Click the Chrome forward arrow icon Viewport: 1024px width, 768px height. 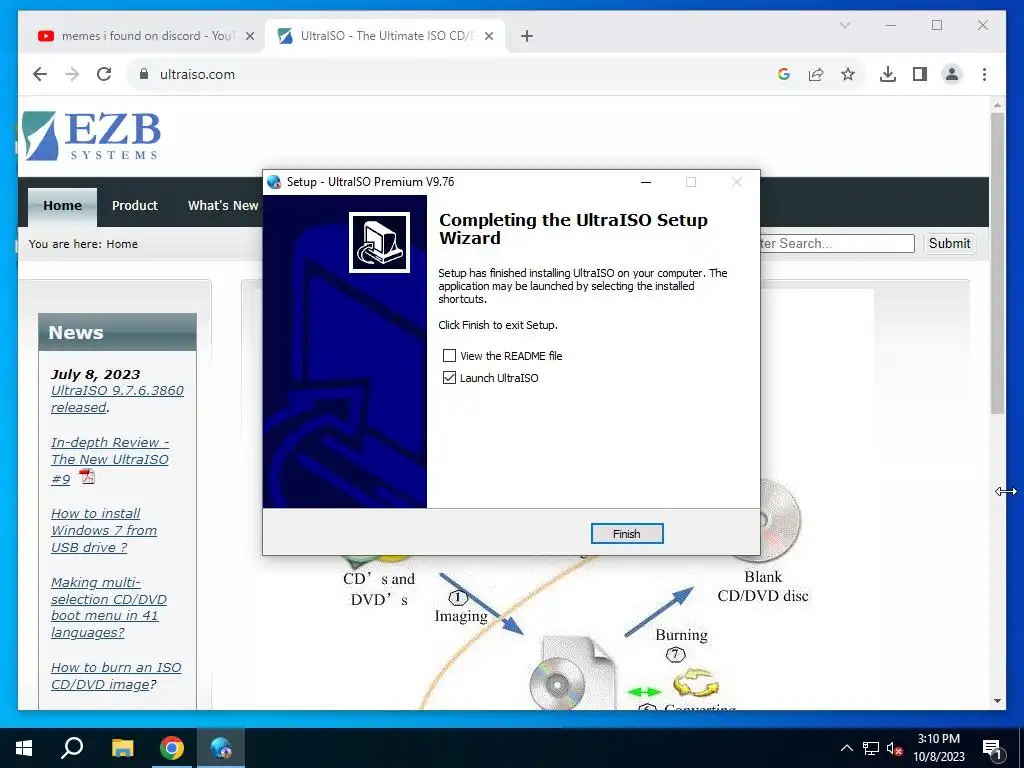point(72,74)
